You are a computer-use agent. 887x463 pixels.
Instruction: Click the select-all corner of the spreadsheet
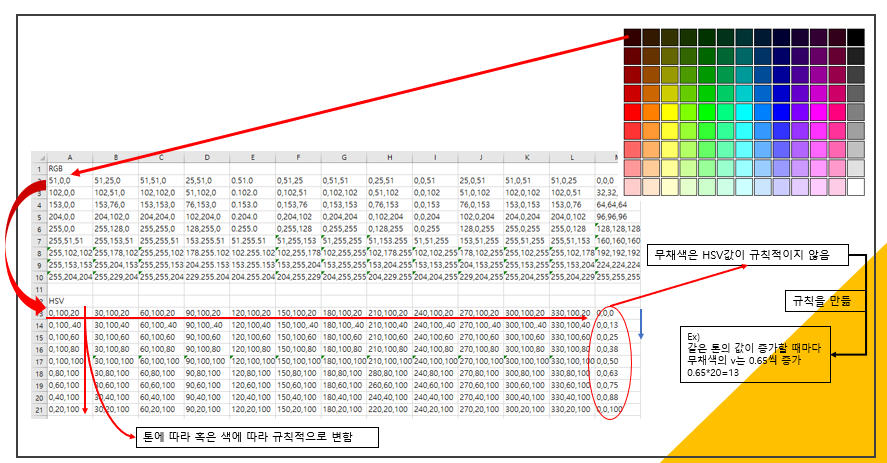coord(39,157)
